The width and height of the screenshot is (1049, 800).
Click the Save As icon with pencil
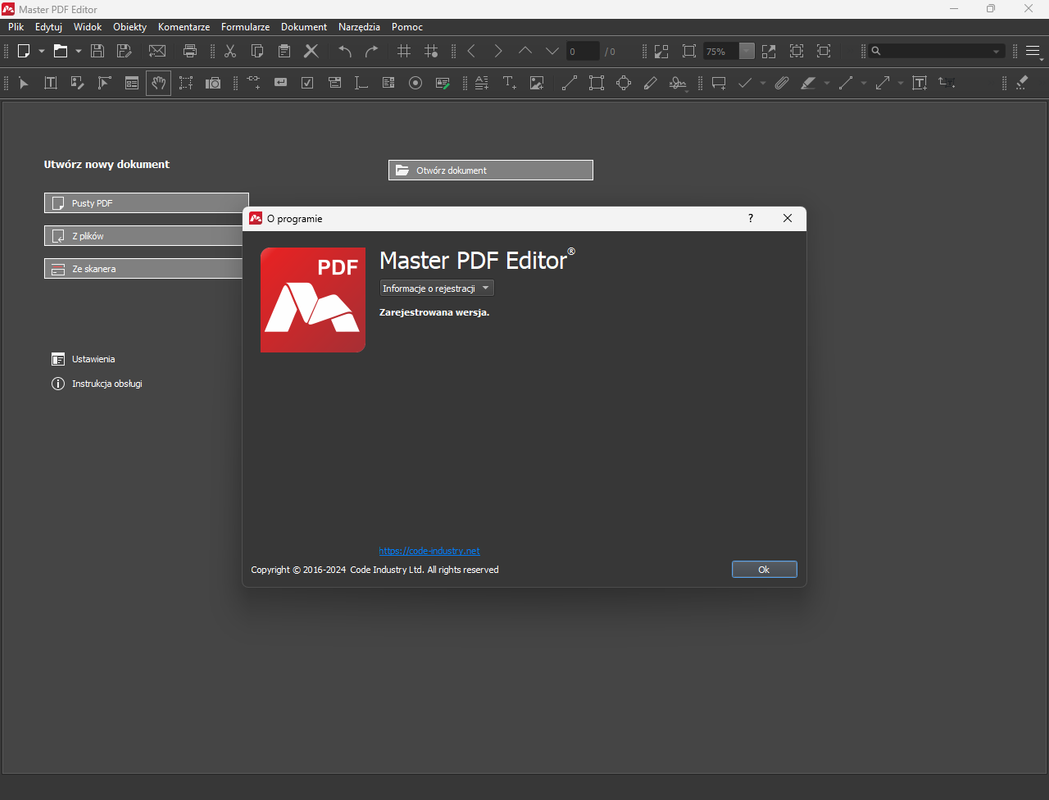[124, 51]
